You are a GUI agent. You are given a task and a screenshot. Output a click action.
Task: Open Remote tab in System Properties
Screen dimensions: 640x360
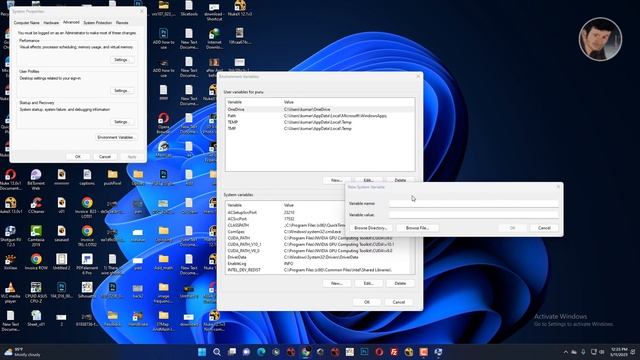pyautogui.click(x=122, y=23)
